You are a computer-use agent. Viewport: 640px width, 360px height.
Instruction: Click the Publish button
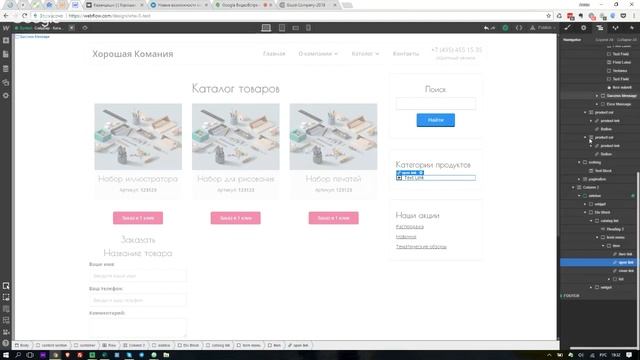(543, 28)
